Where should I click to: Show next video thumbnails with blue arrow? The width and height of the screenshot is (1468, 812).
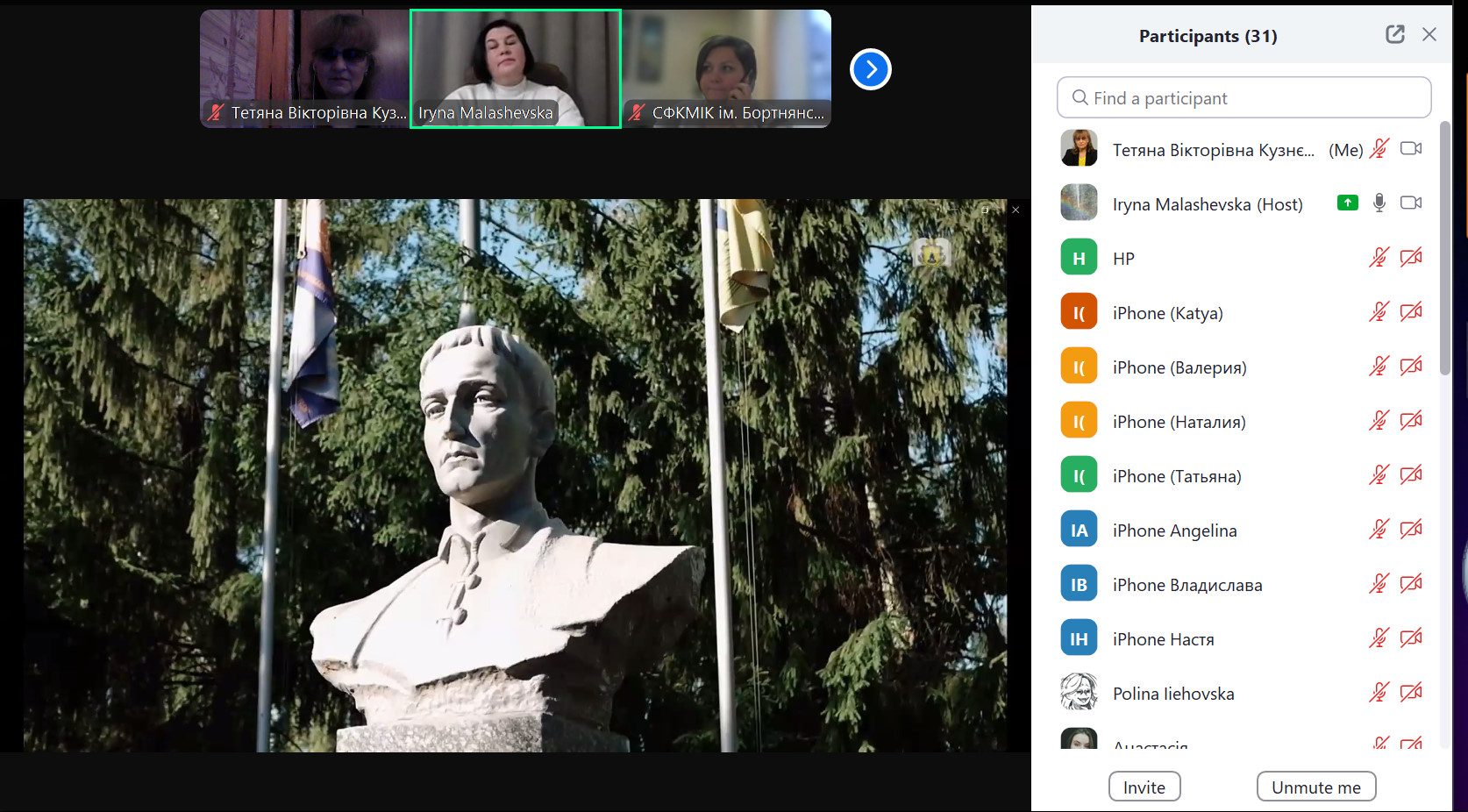871,69
